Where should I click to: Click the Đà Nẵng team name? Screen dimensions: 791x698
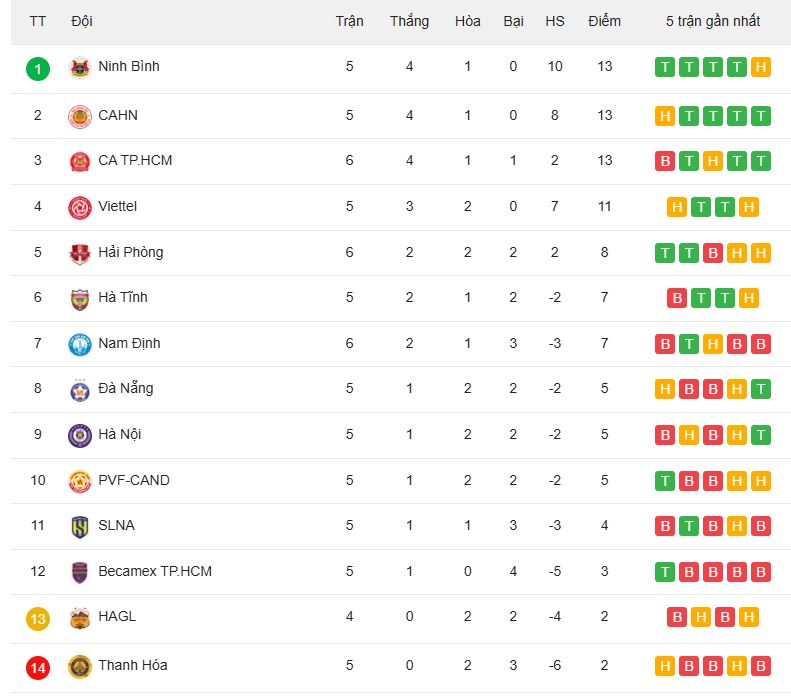click(126, 388)
